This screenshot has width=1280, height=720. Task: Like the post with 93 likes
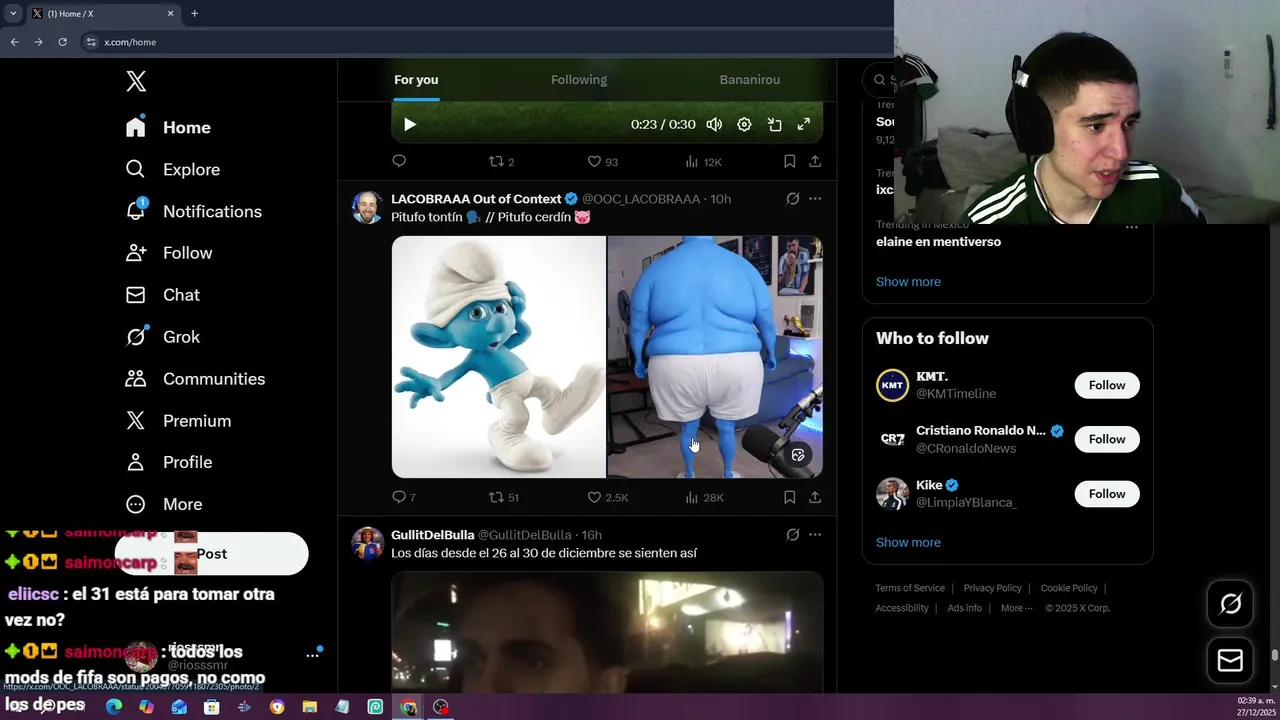click(x=602, y=161)
